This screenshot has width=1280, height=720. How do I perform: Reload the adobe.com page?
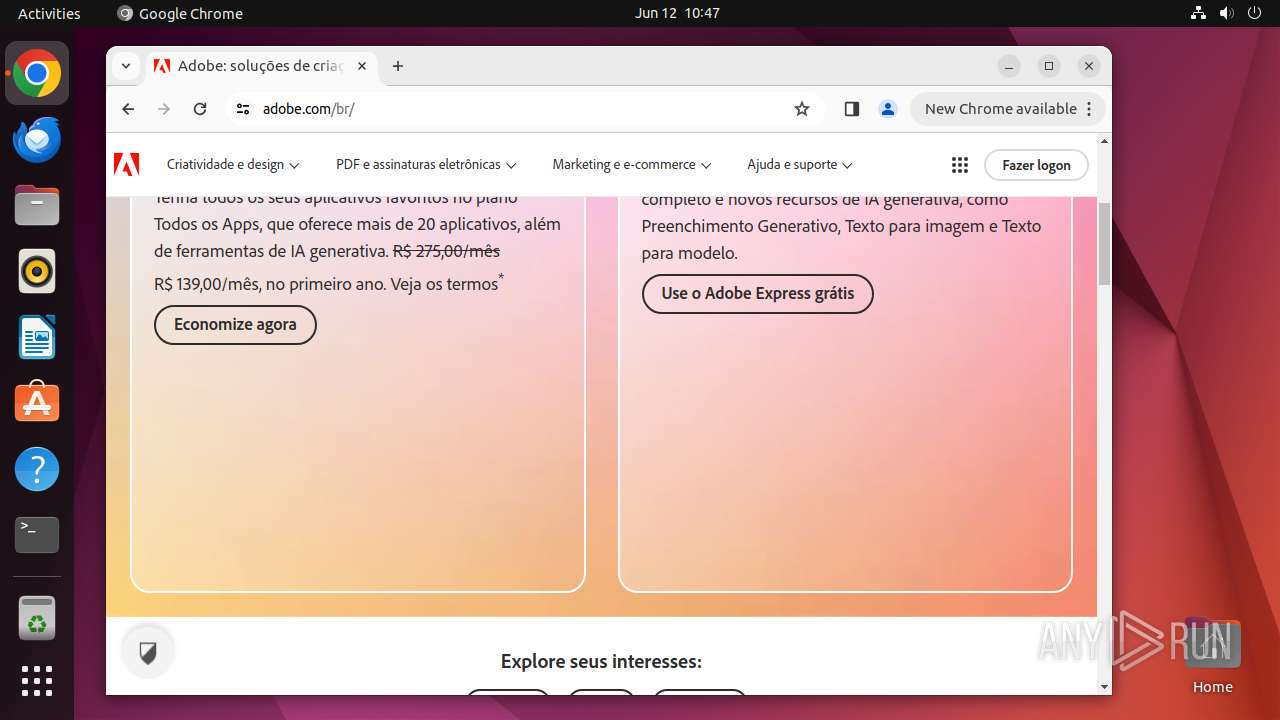200,109
